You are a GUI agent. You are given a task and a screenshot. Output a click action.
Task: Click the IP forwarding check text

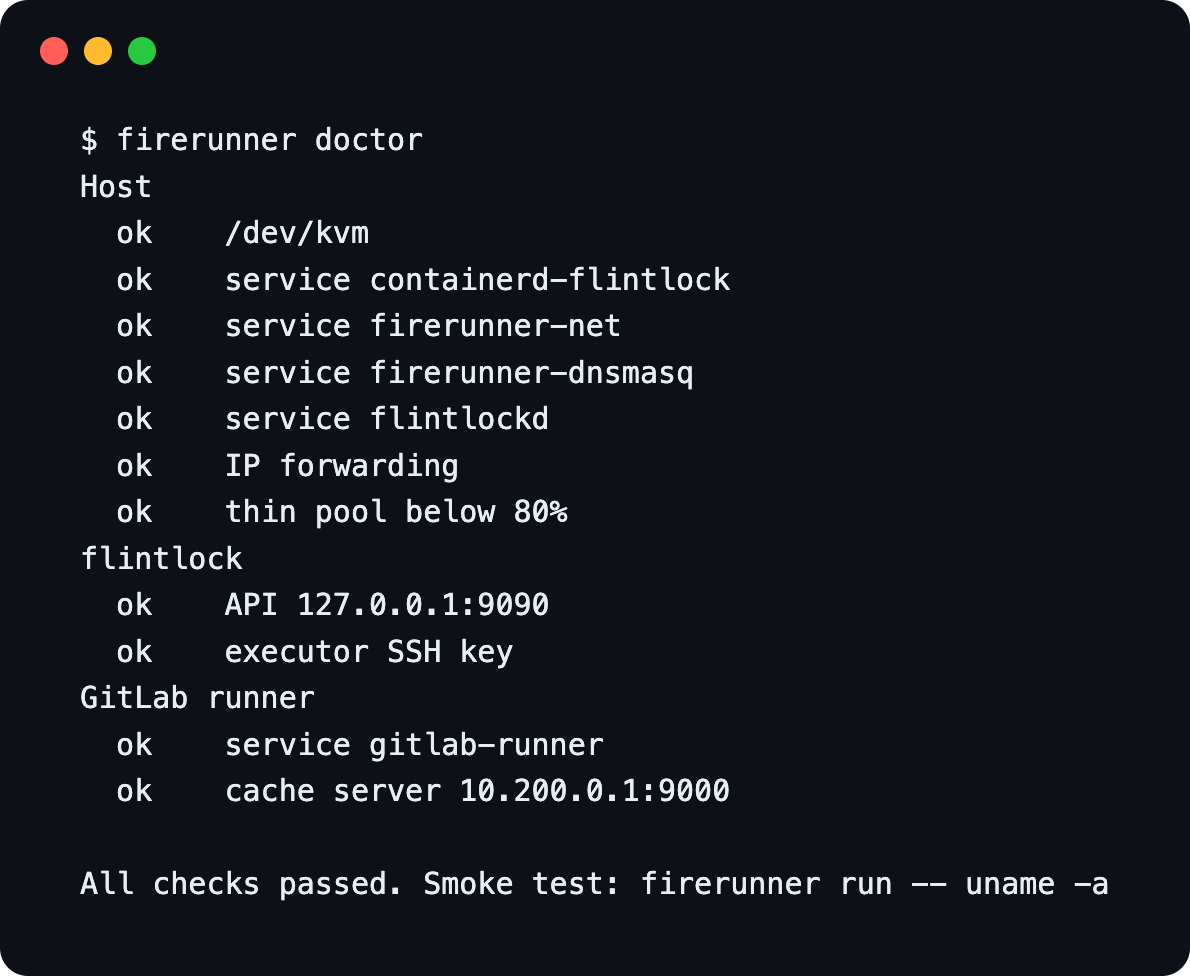[342, 466]
